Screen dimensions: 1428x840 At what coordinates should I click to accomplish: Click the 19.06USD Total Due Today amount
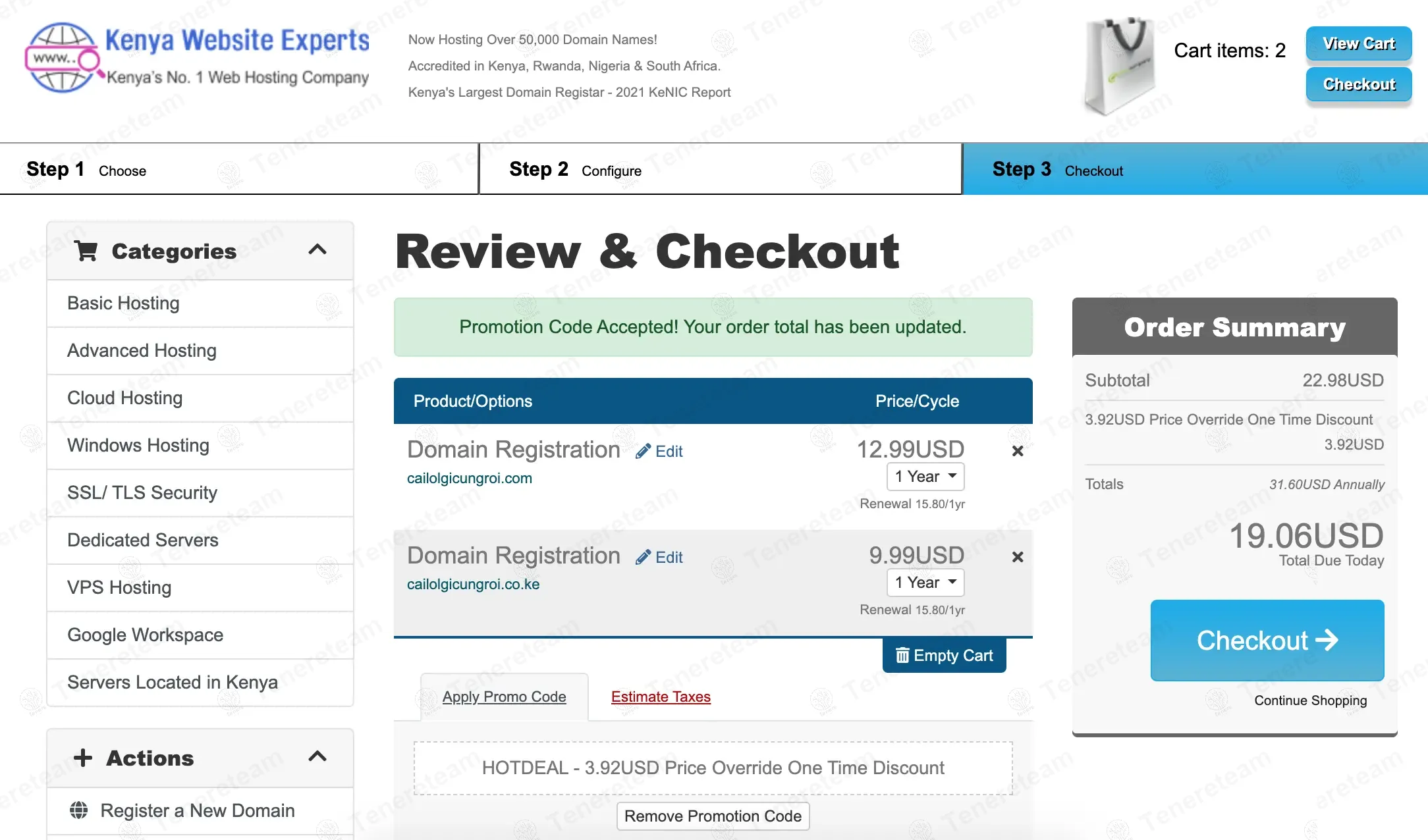point(1306,536)
